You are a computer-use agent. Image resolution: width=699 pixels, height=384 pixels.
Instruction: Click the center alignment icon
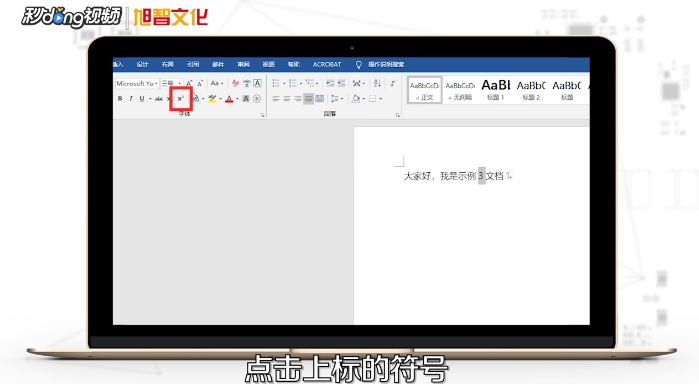tap(287, 99)
